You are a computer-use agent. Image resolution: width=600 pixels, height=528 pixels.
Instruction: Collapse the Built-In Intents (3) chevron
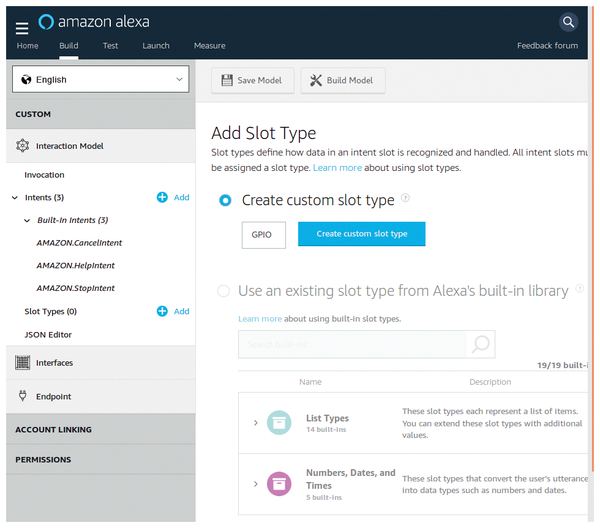point(27,220)
